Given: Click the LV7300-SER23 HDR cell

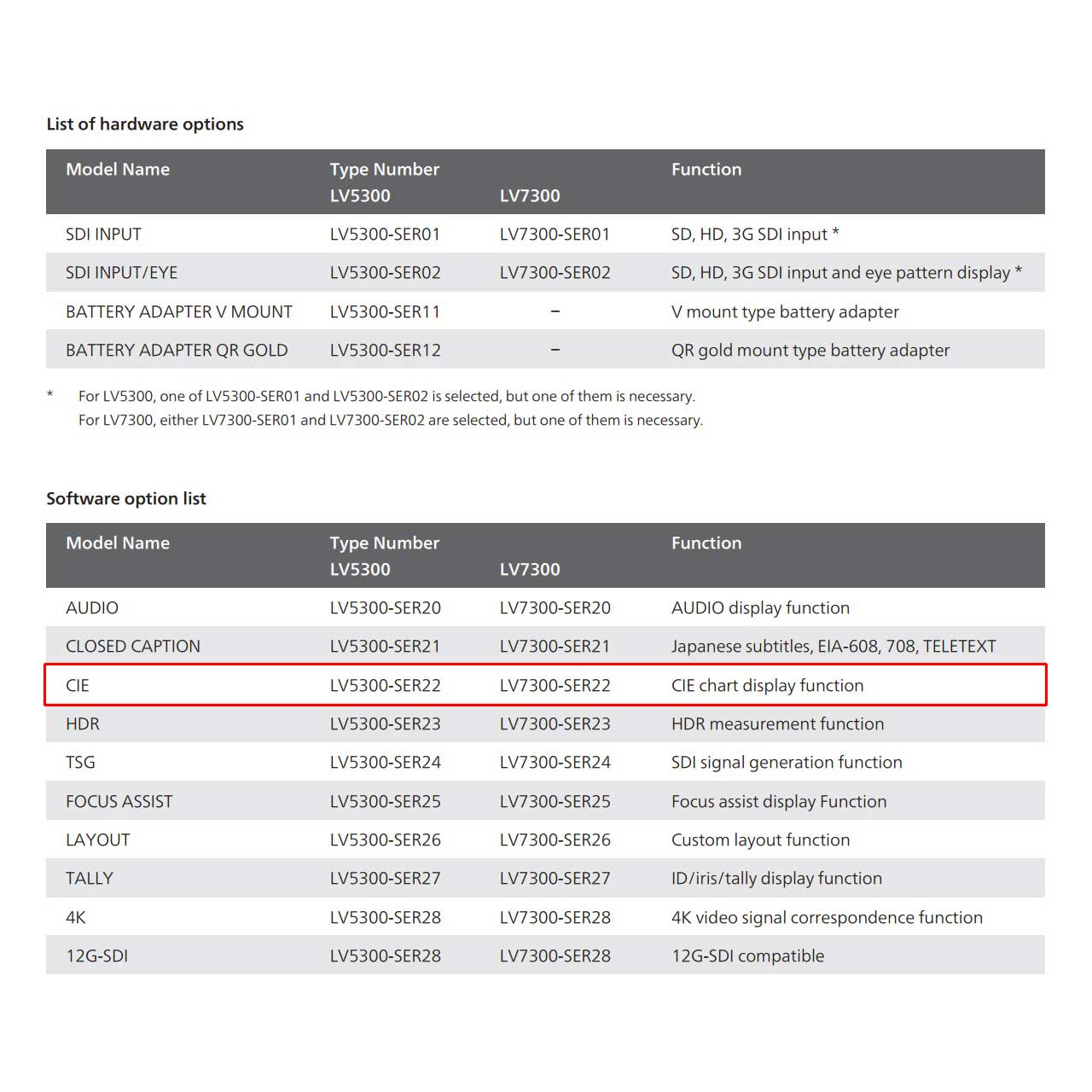Looking at the screenshot, I should [x=555, y=723].
